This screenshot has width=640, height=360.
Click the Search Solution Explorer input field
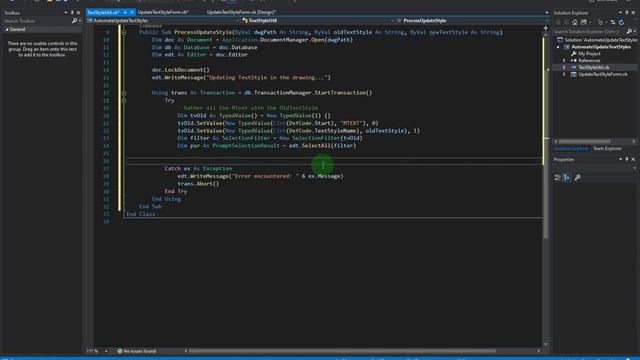point(589,31)
